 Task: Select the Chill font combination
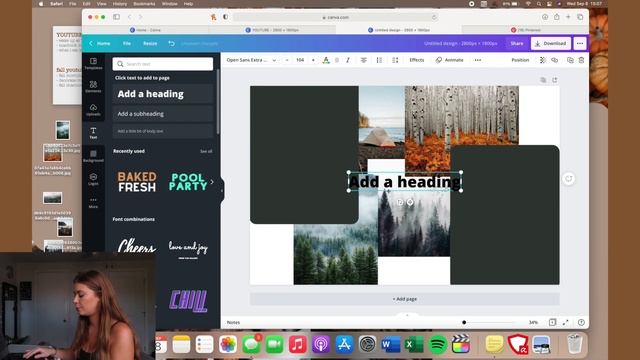[188, 301]
